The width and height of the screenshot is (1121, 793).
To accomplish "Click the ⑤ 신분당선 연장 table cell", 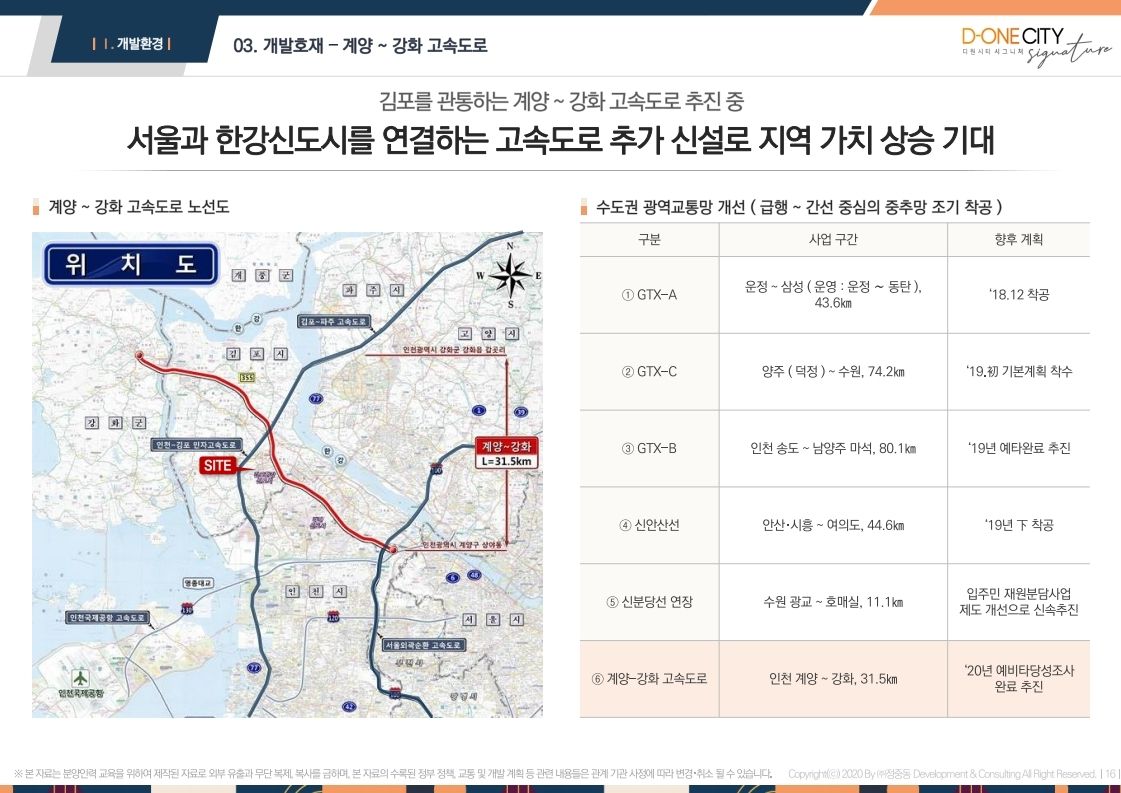I will click(x=649, y=602).
